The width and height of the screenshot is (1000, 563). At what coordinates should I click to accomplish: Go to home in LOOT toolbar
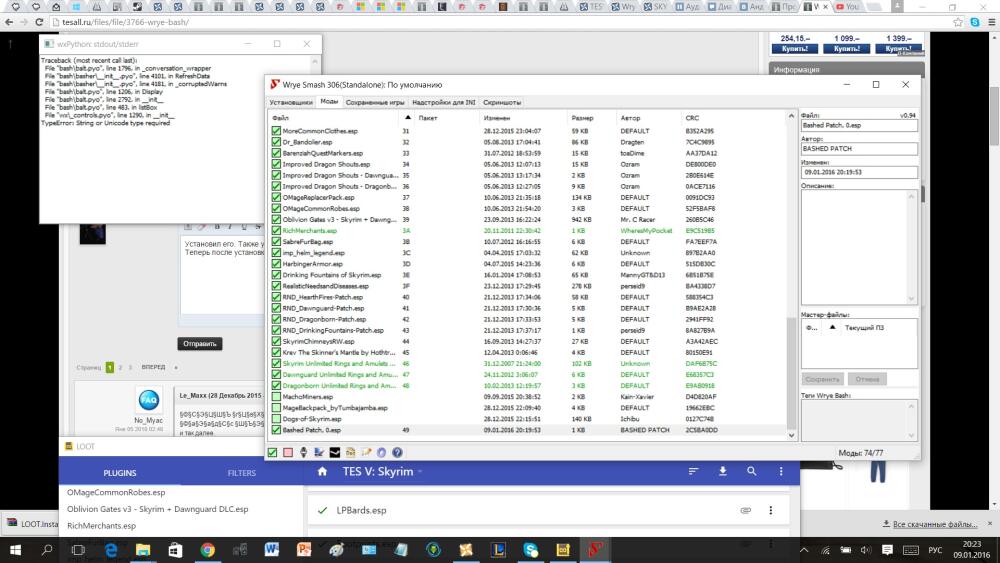pyautogui.click(x=322, y=471)
